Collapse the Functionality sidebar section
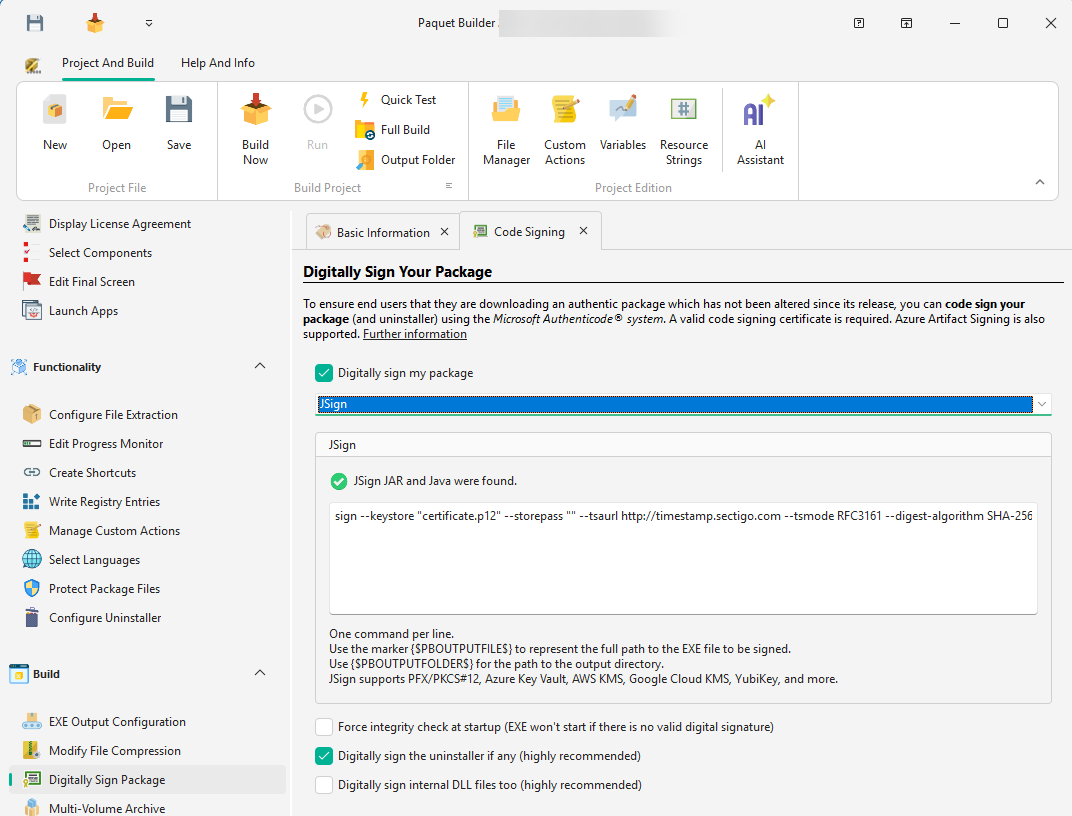1072x816 pixels. click(260, 366)
